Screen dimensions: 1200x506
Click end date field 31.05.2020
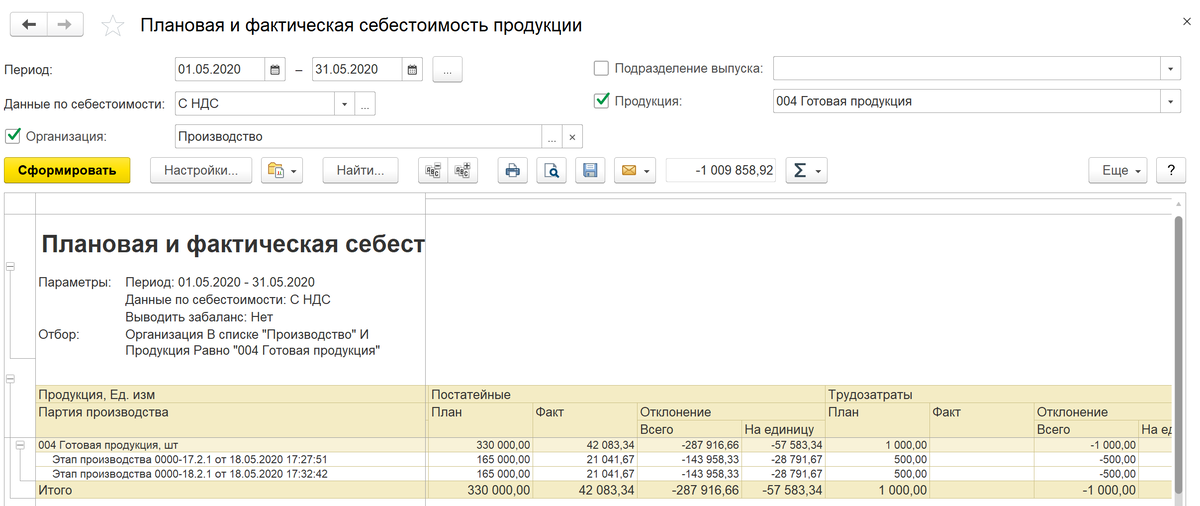point(357,70)
